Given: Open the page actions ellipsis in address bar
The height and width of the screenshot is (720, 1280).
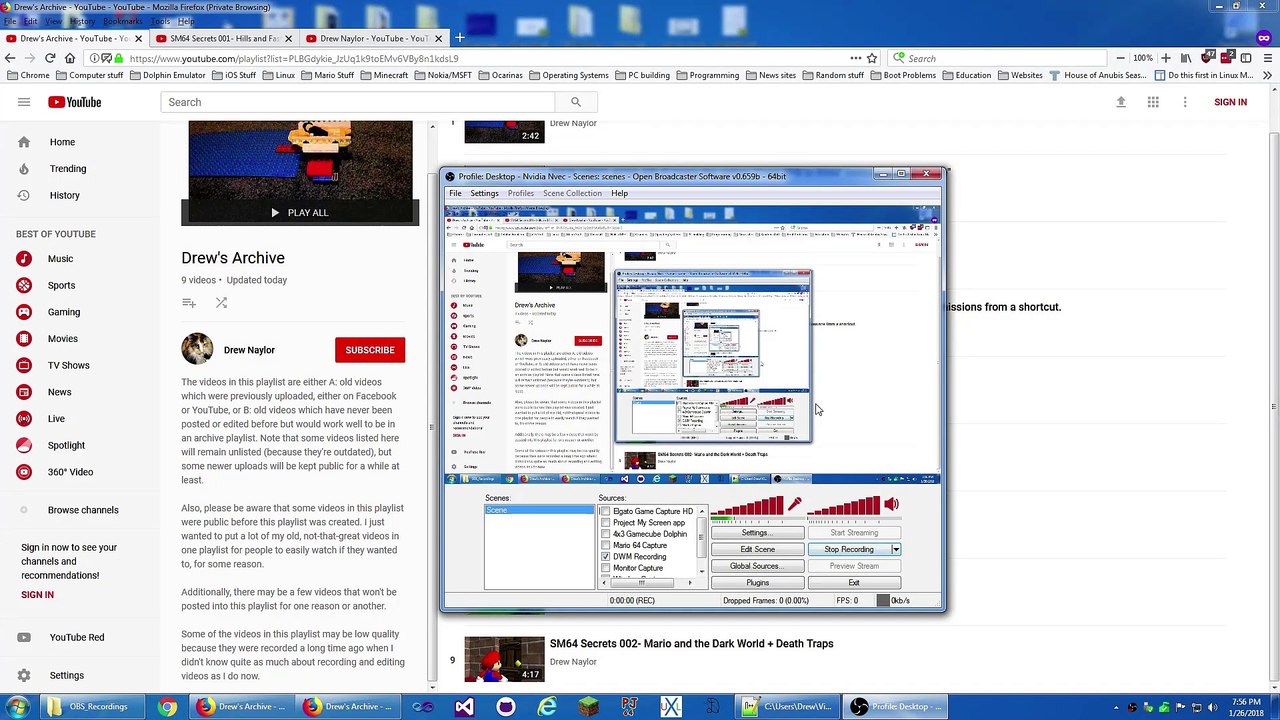Looking at the screenshot, I should click(856, 58).
